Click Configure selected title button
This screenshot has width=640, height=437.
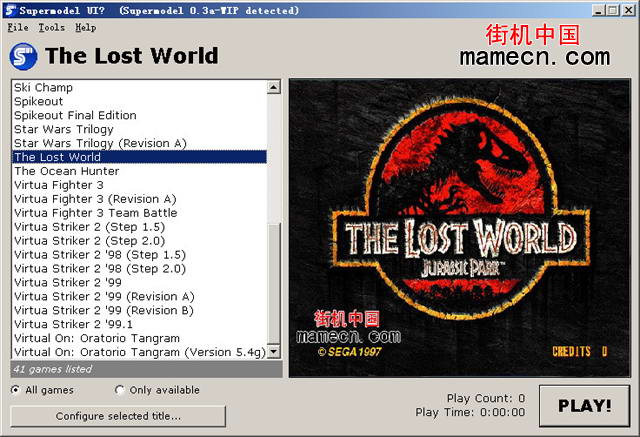(118, 416)
